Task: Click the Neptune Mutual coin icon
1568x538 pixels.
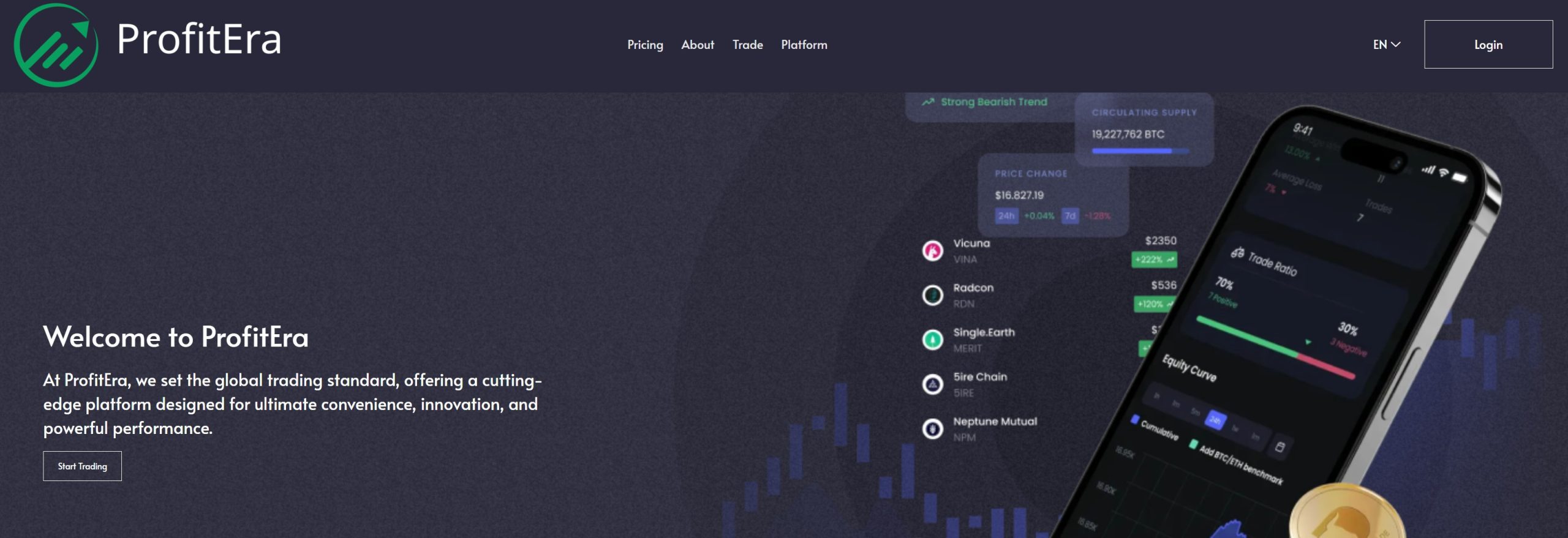Action: 932,429
